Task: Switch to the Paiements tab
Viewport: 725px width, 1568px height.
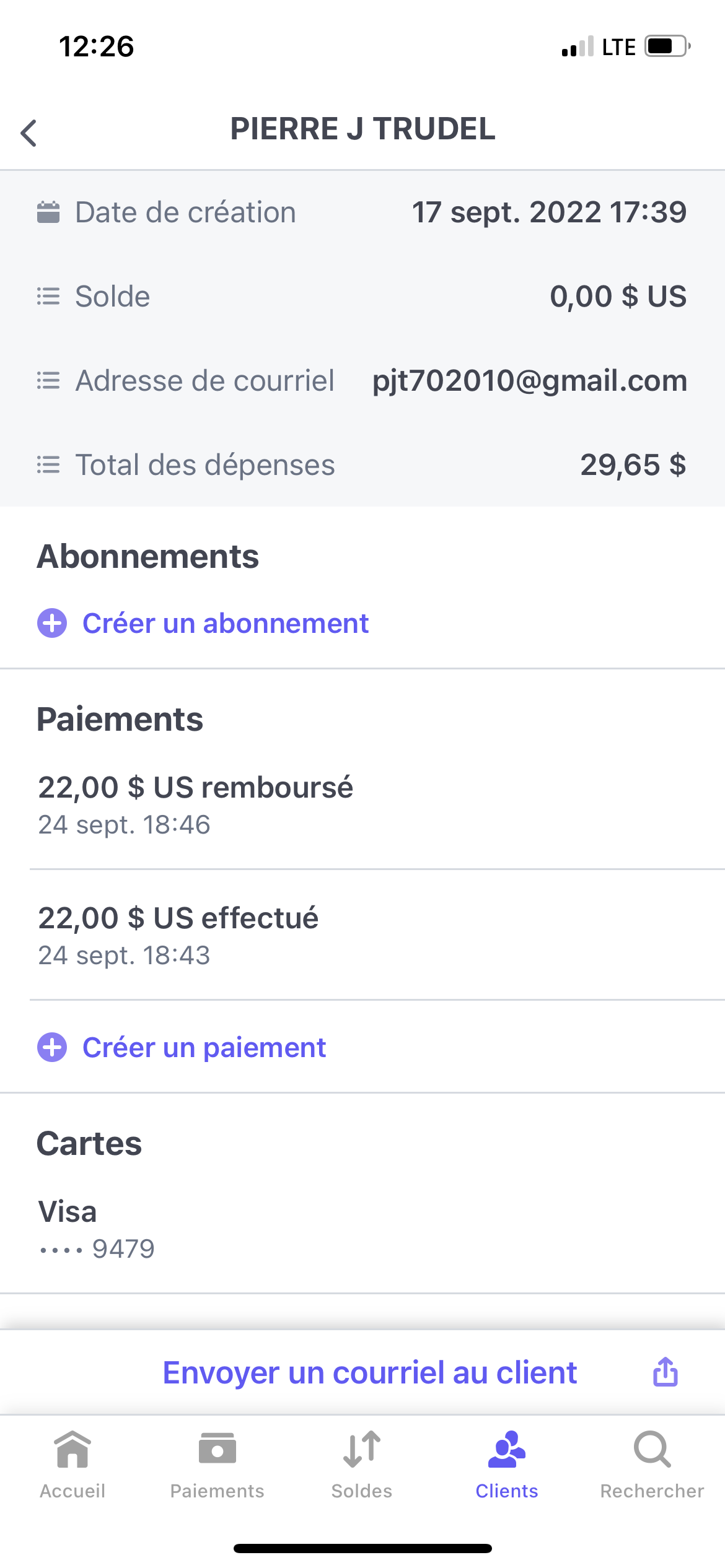Action: coord(217,1465)
